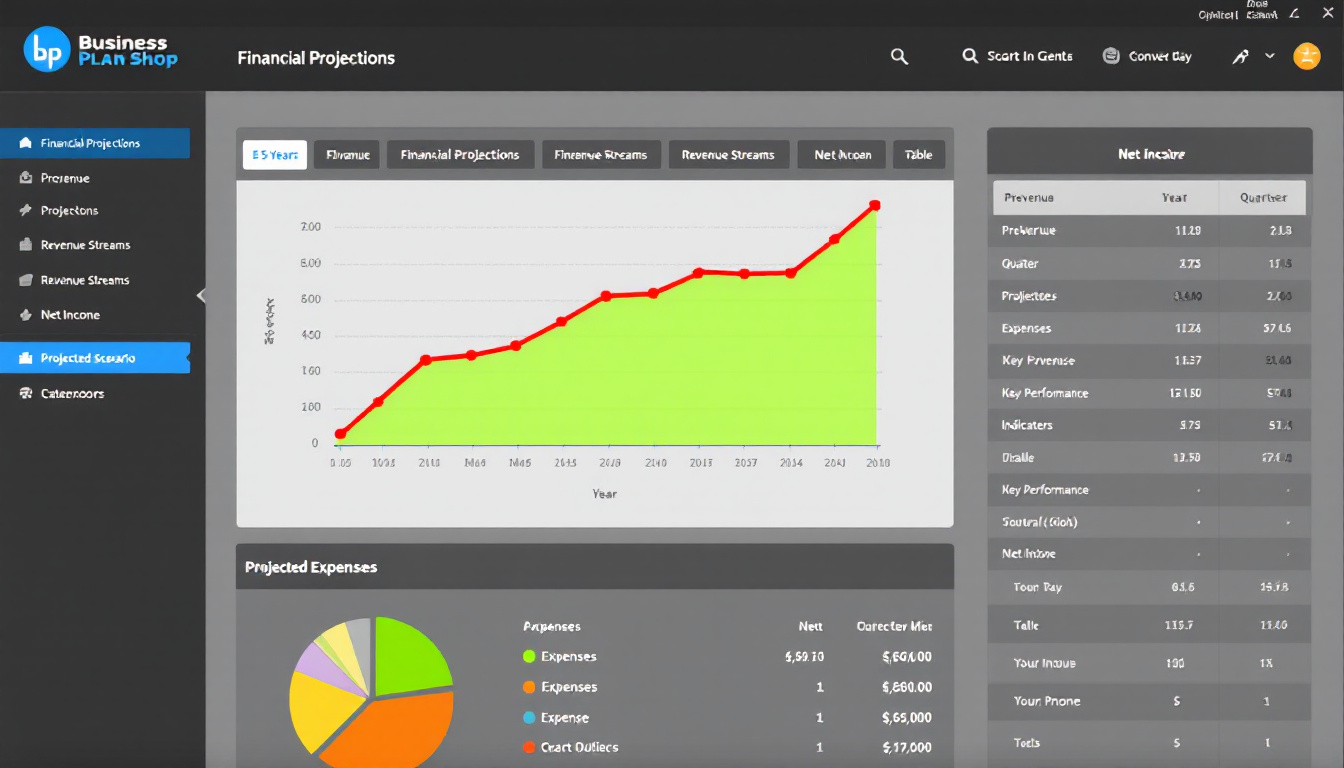Click the "Conver Day" button in header
Image resolution: width=1344 pixels, height=768 pixels.
1147,57
